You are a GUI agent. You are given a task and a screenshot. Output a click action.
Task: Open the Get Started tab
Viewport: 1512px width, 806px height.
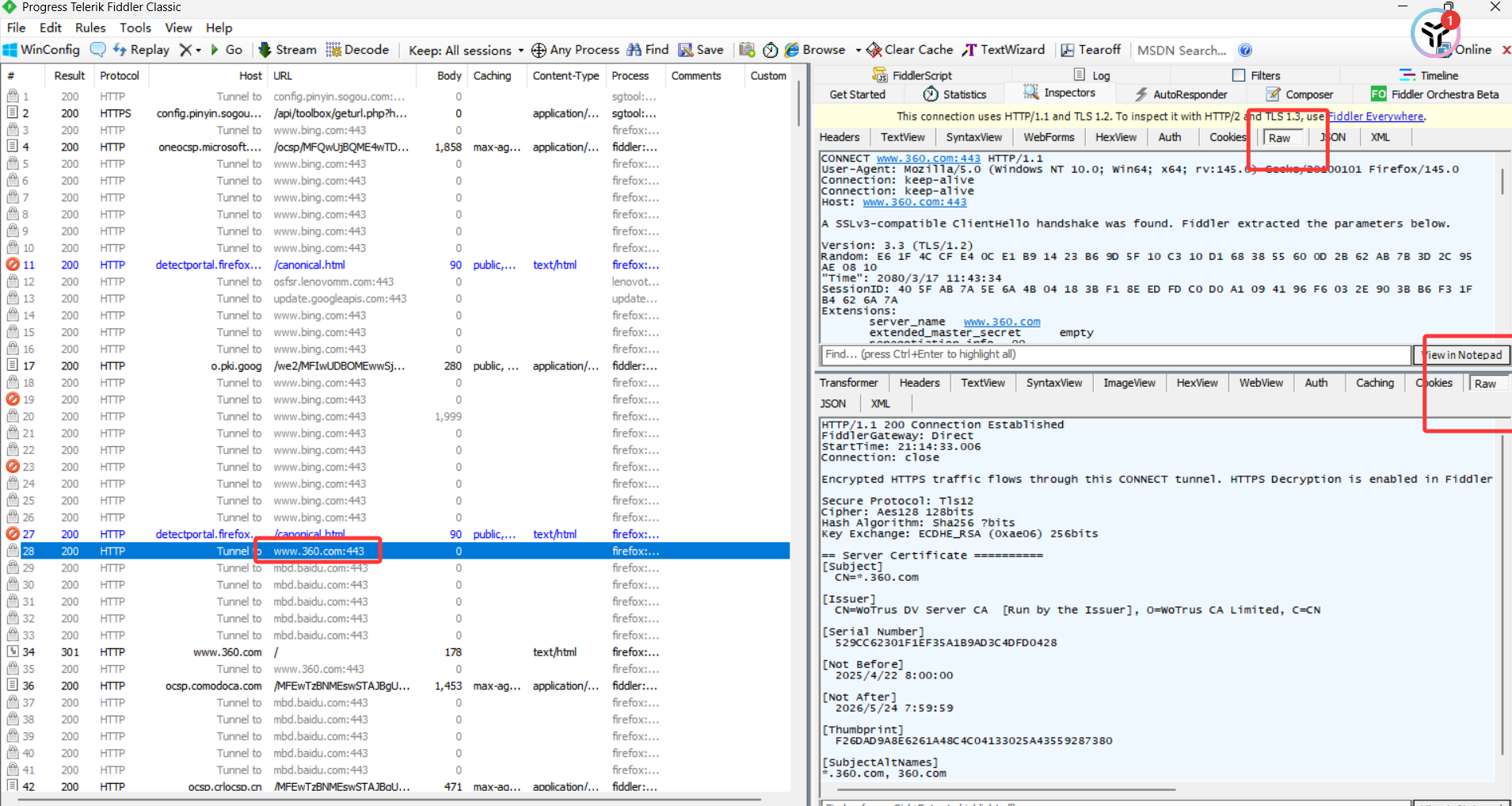coord(857,94)
